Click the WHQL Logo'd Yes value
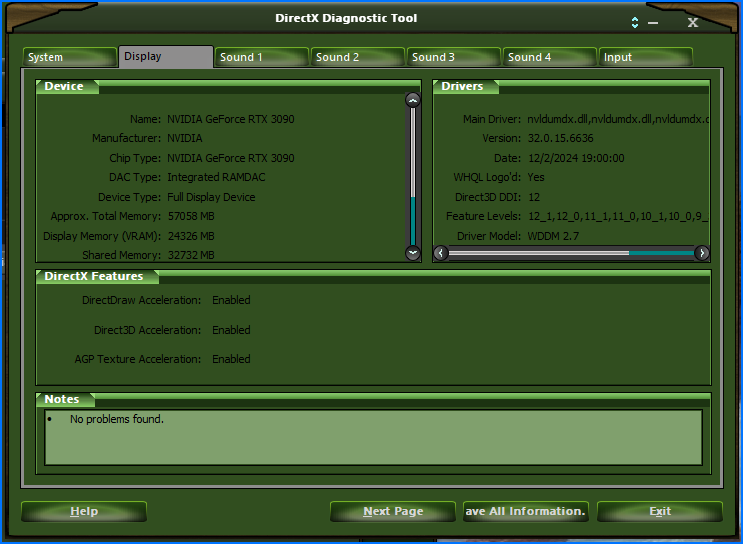The width and height of the screenshot is (743, 544). [536, 177]
